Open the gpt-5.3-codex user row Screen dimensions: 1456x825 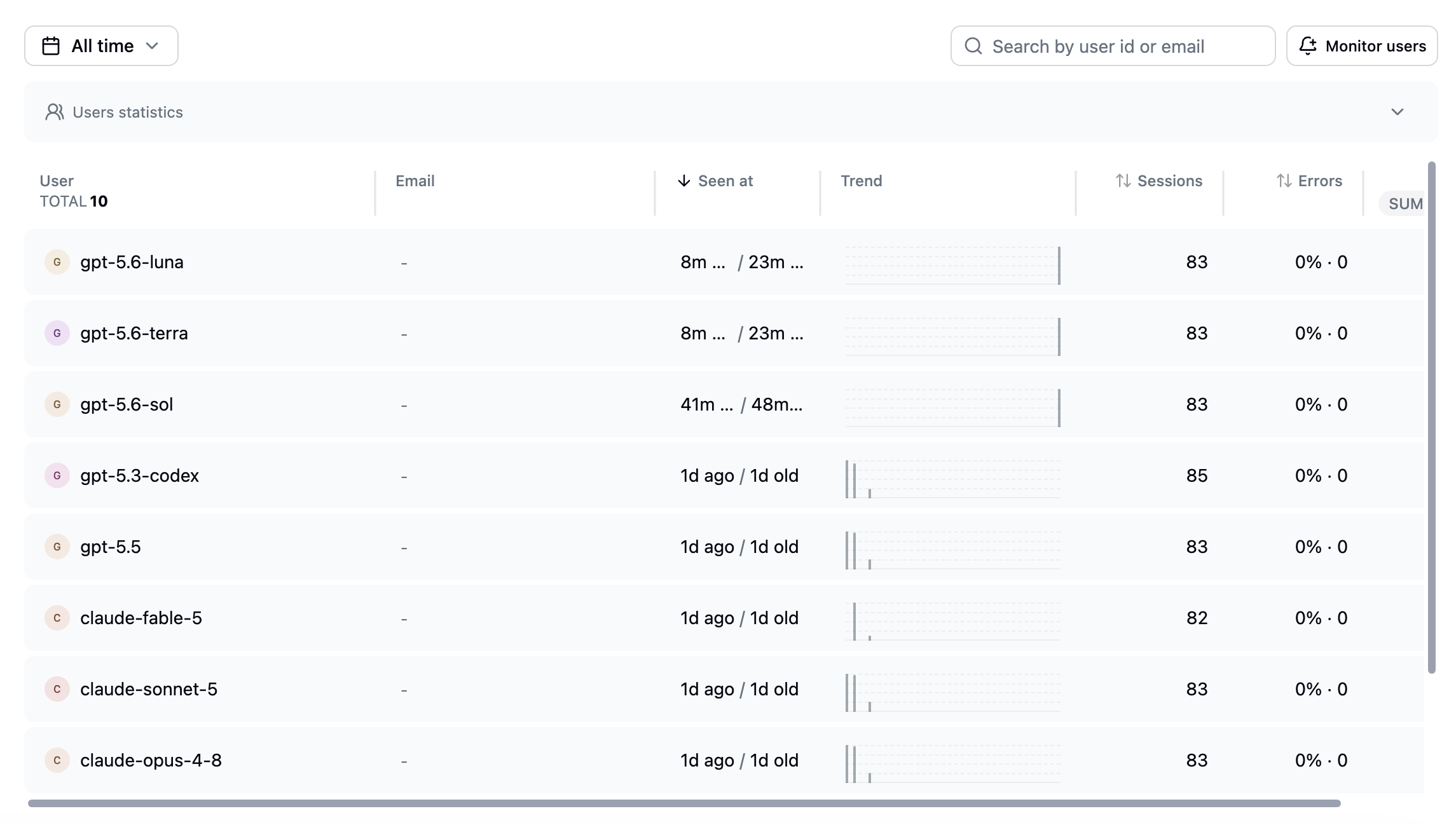[725, 475]
